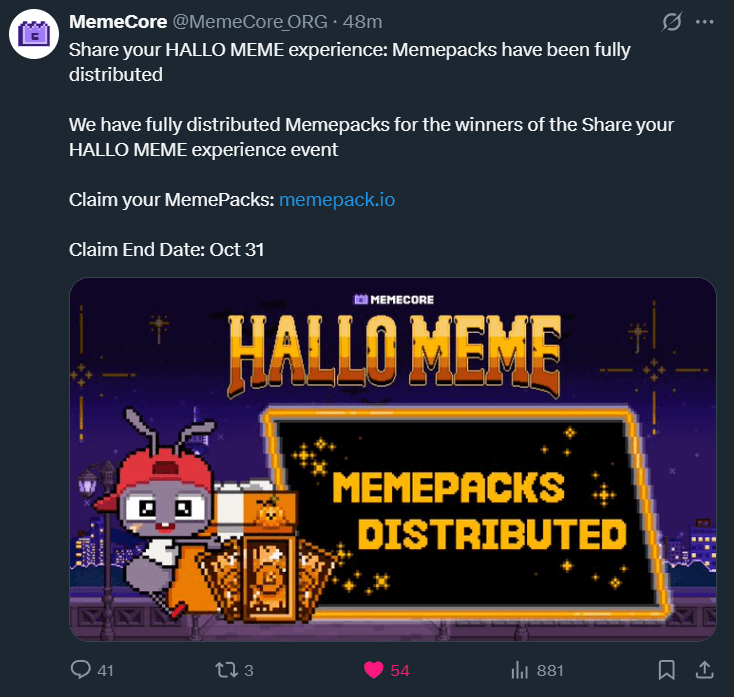Click the Claim End Date tweet text
This screenshot has width=734, height=697.
pyautogui.click(x=166, y=249)
